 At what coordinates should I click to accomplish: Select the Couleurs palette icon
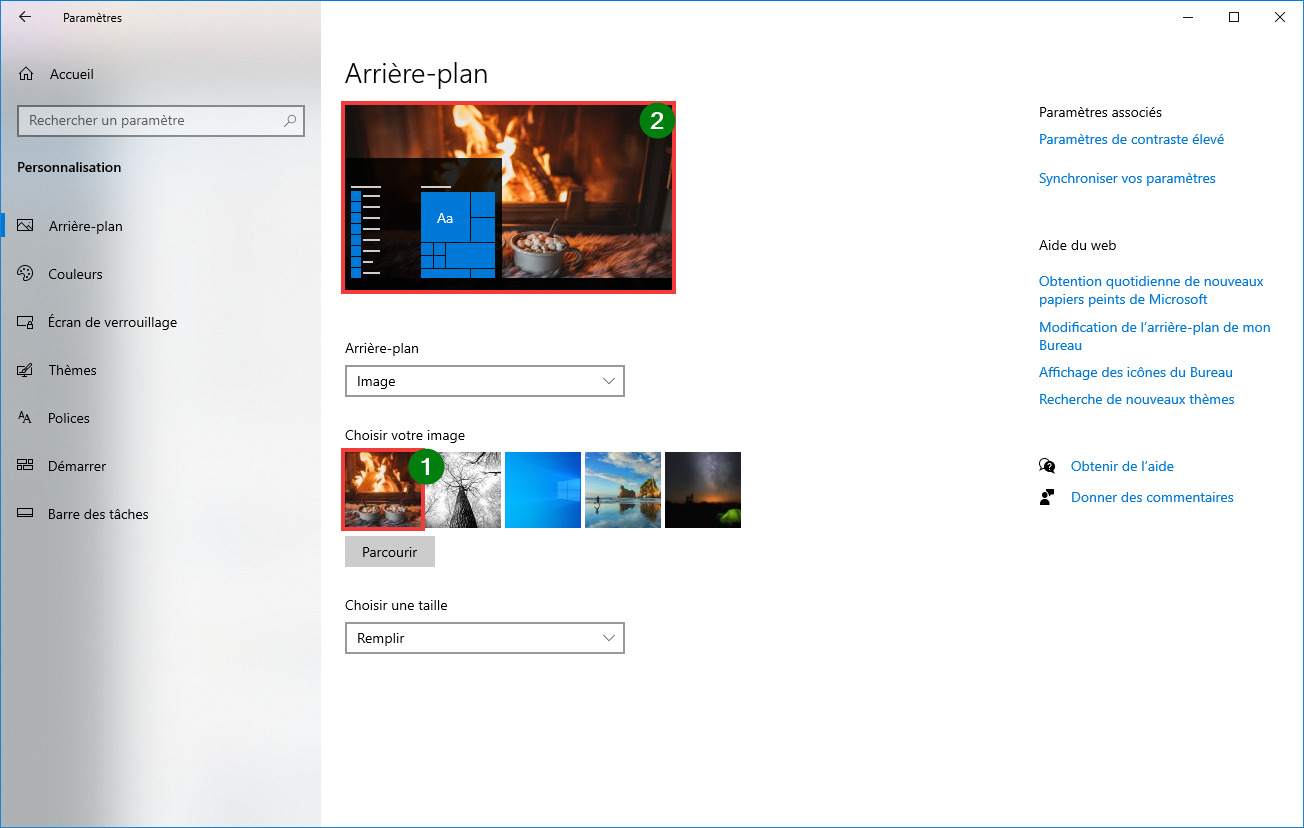(26, 274)
